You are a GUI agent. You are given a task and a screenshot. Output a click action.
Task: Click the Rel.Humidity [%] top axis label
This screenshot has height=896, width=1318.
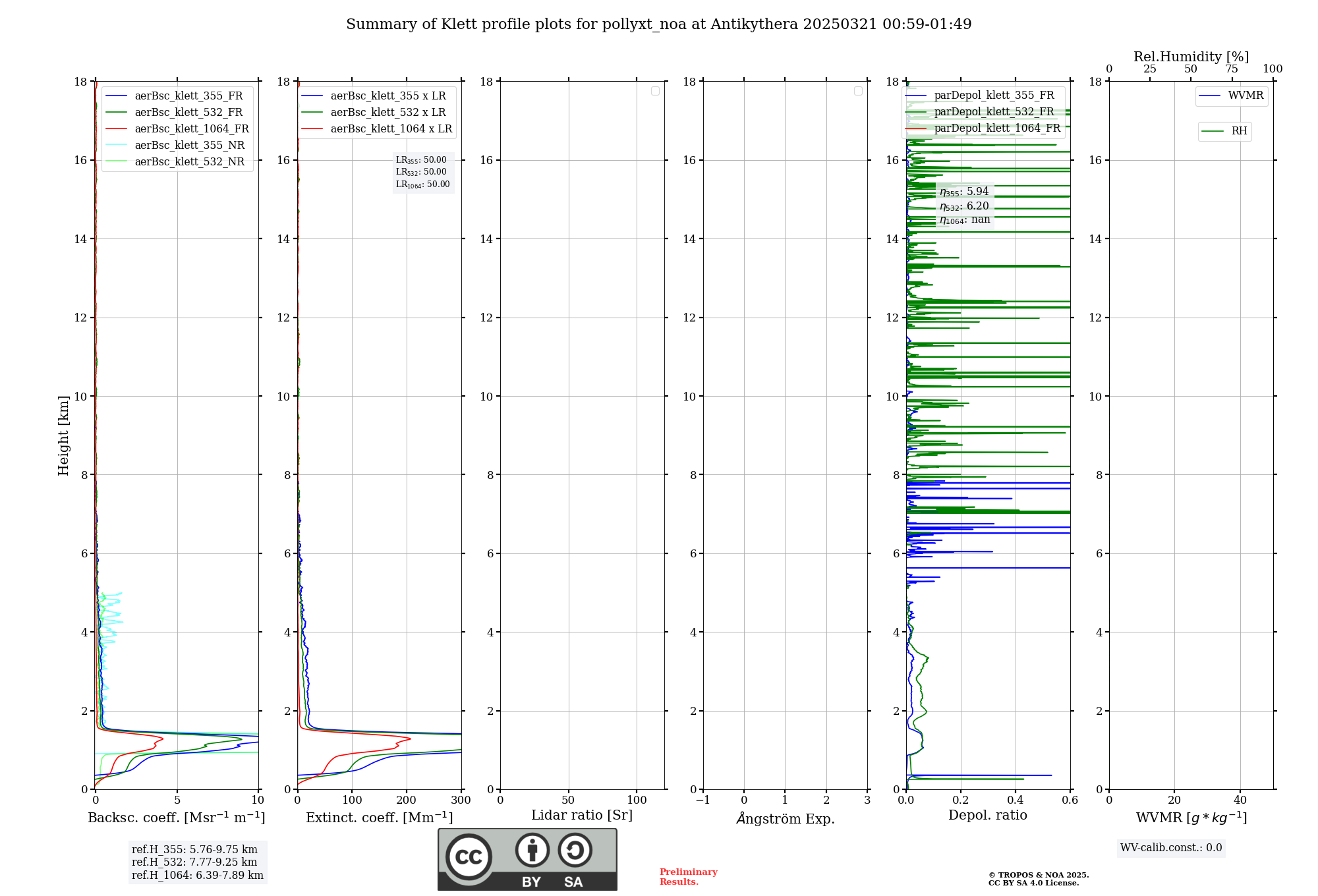(1191, 57)
